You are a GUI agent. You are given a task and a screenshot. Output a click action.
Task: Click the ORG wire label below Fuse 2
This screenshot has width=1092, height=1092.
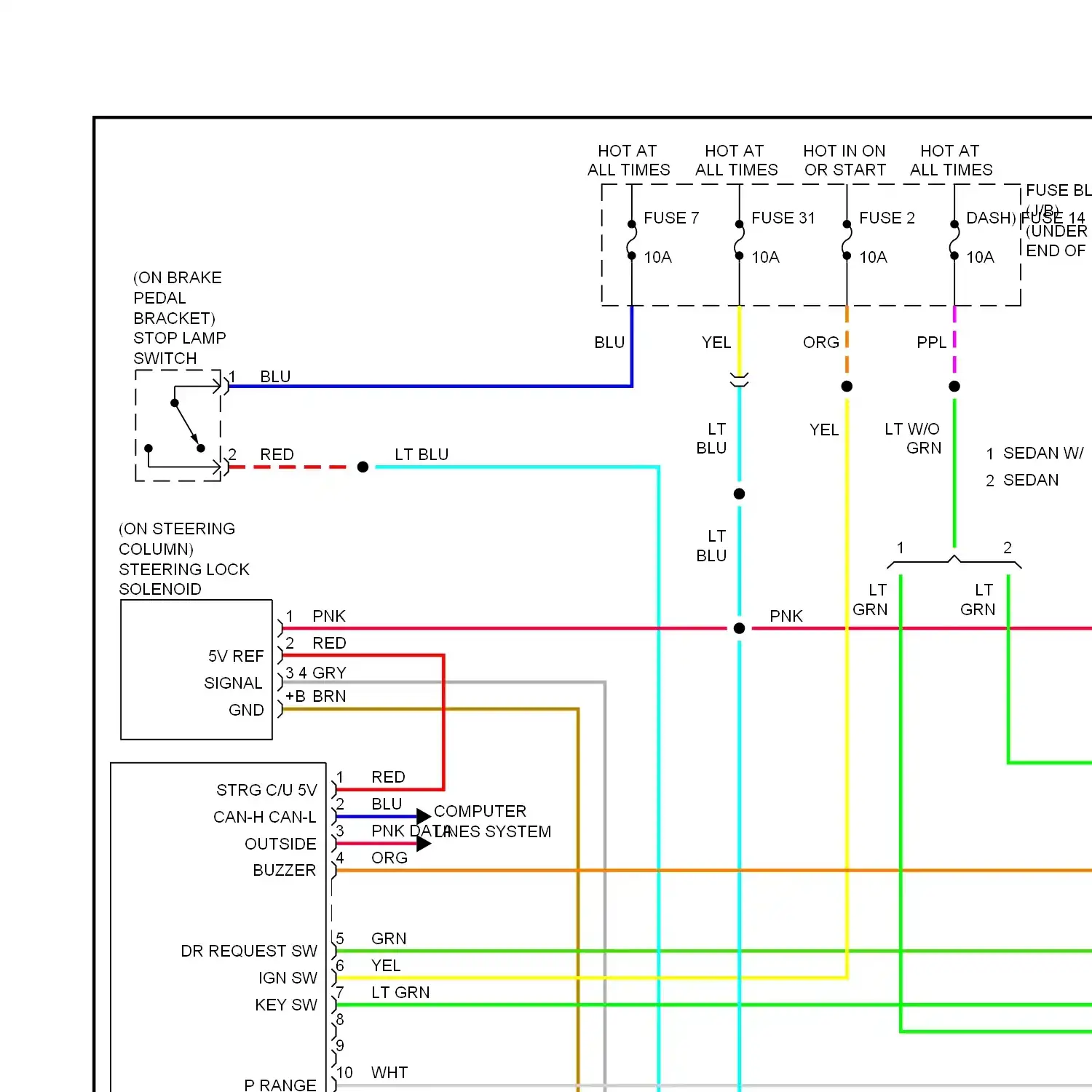point(820,342)
